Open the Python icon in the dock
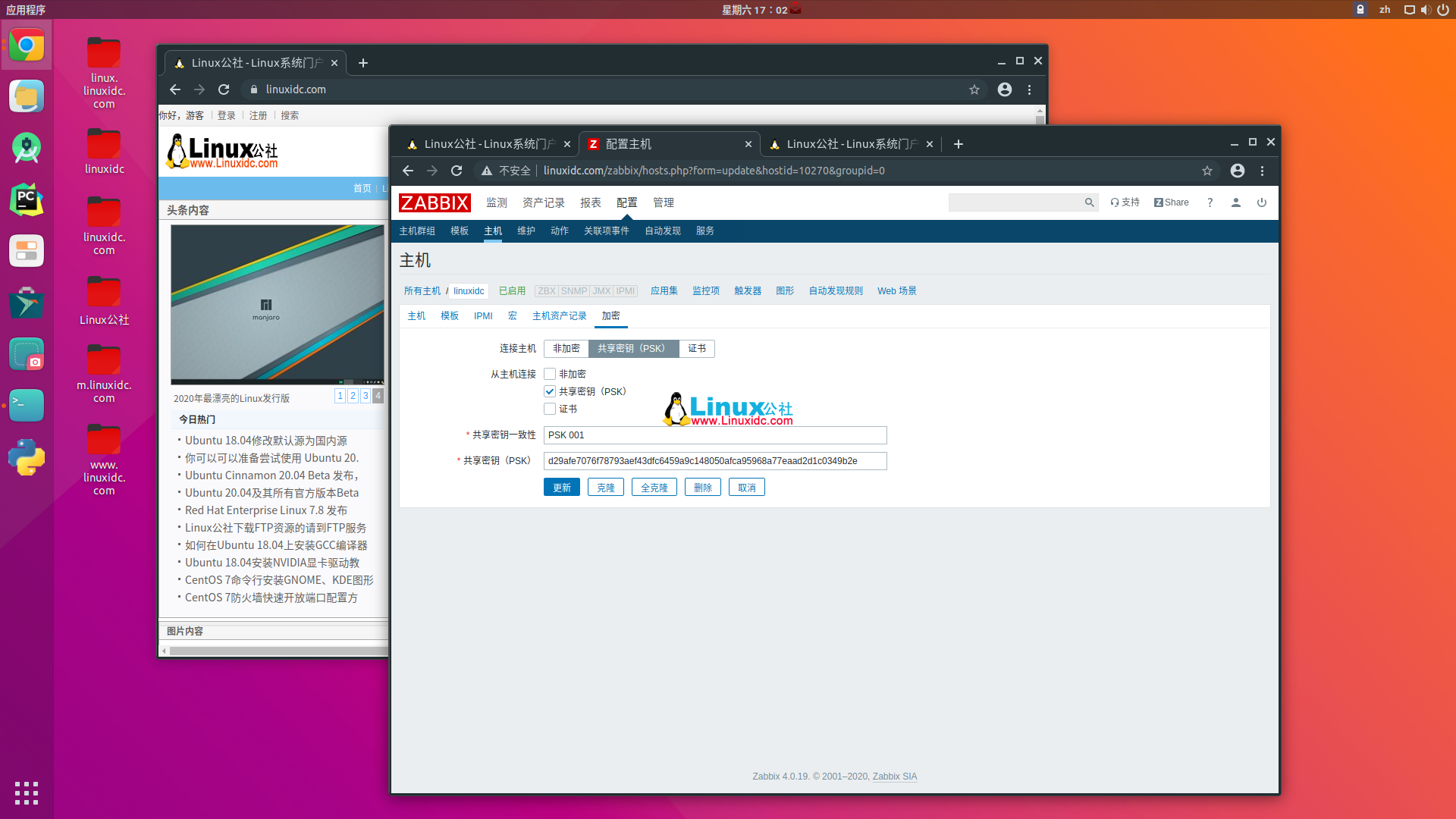The image size is (1456, 819). (x=27, y=457)
